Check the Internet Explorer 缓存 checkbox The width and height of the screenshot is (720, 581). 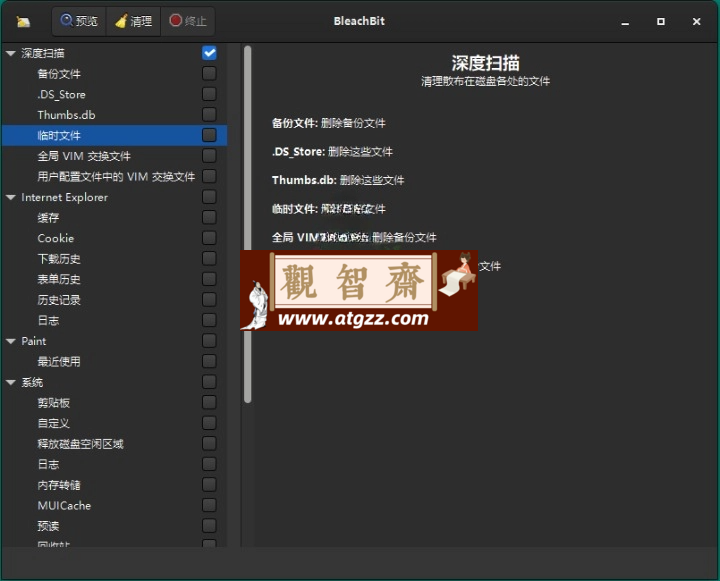pyautogui.click(x=209, y=217)
